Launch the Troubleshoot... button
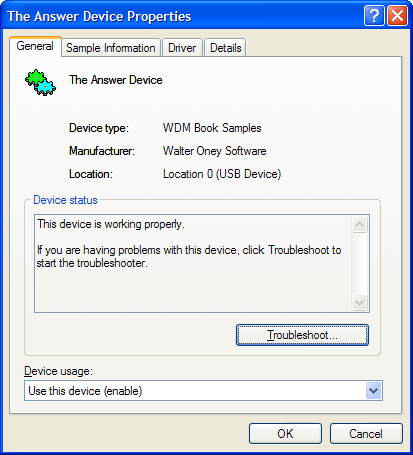This screenshot has height=455, width=413. click(302, 335)
